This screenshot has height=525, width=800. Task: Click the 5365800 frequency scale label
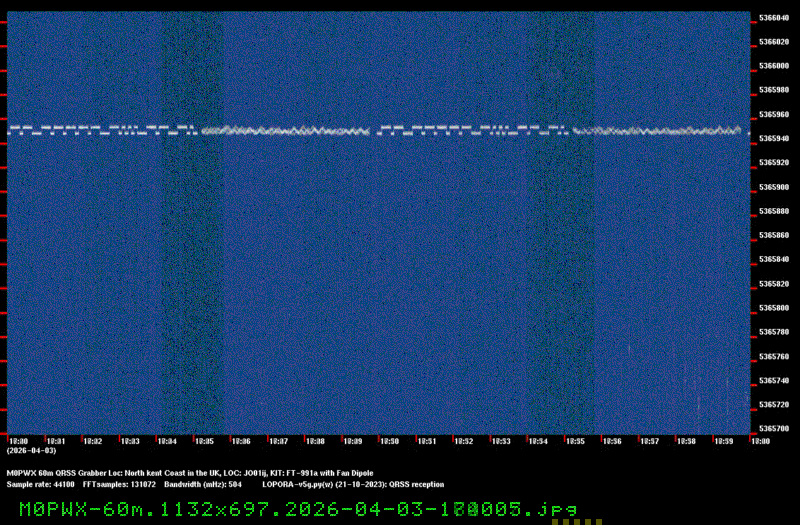coord(774,308)
